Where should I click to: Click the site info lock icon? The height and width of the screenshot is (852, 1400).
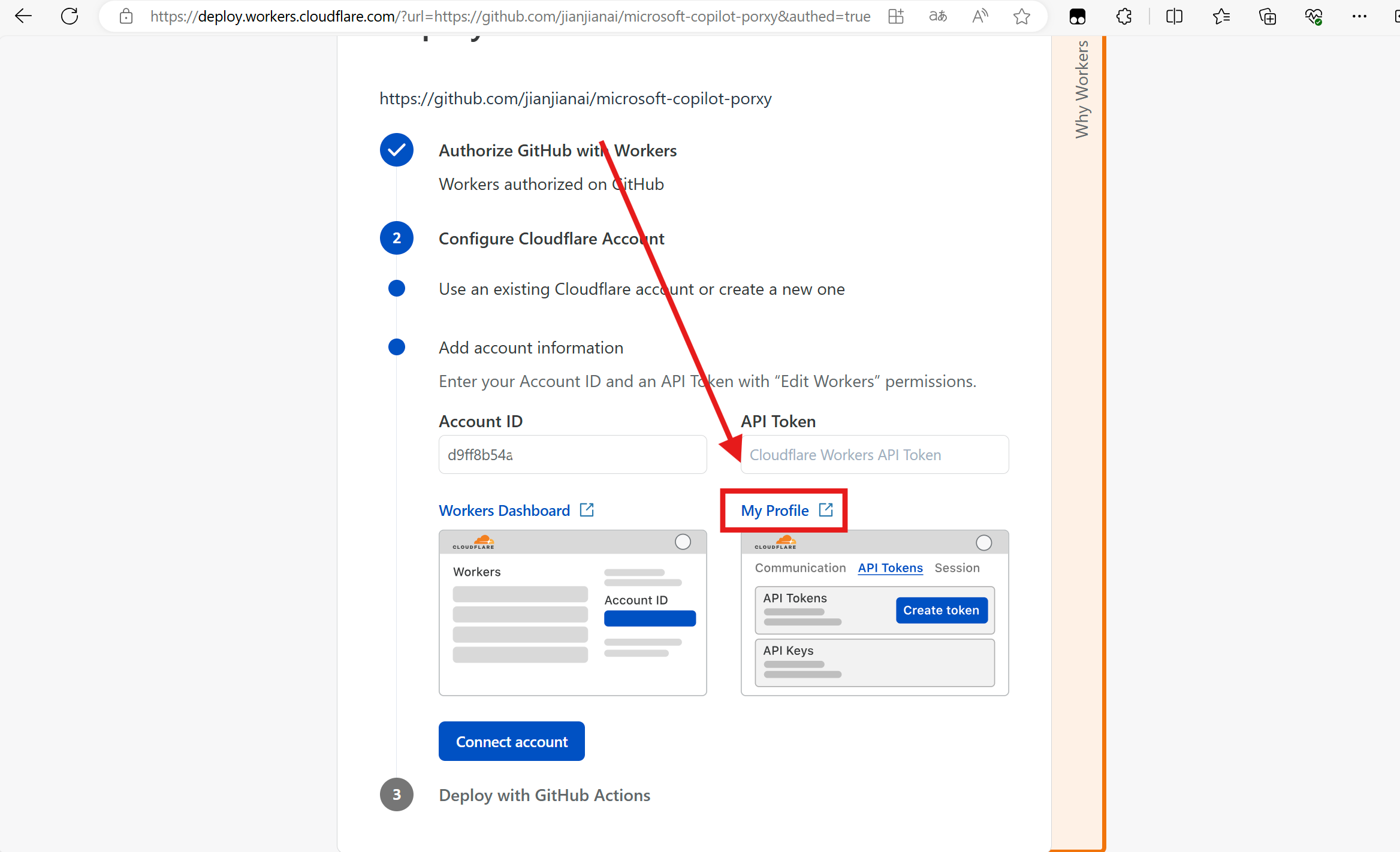tap(126, 16)
